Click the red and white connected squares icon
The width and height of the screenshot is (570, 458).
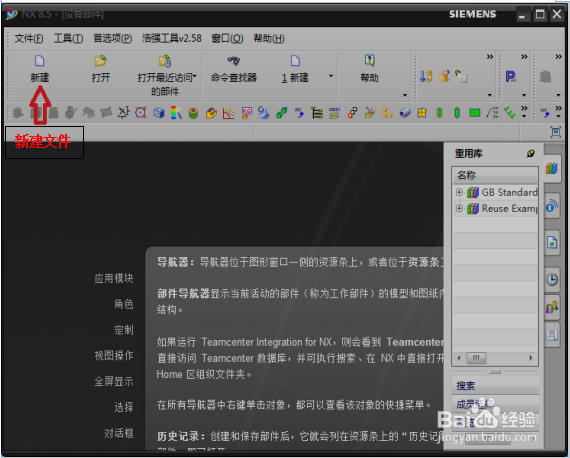point(352,113)
